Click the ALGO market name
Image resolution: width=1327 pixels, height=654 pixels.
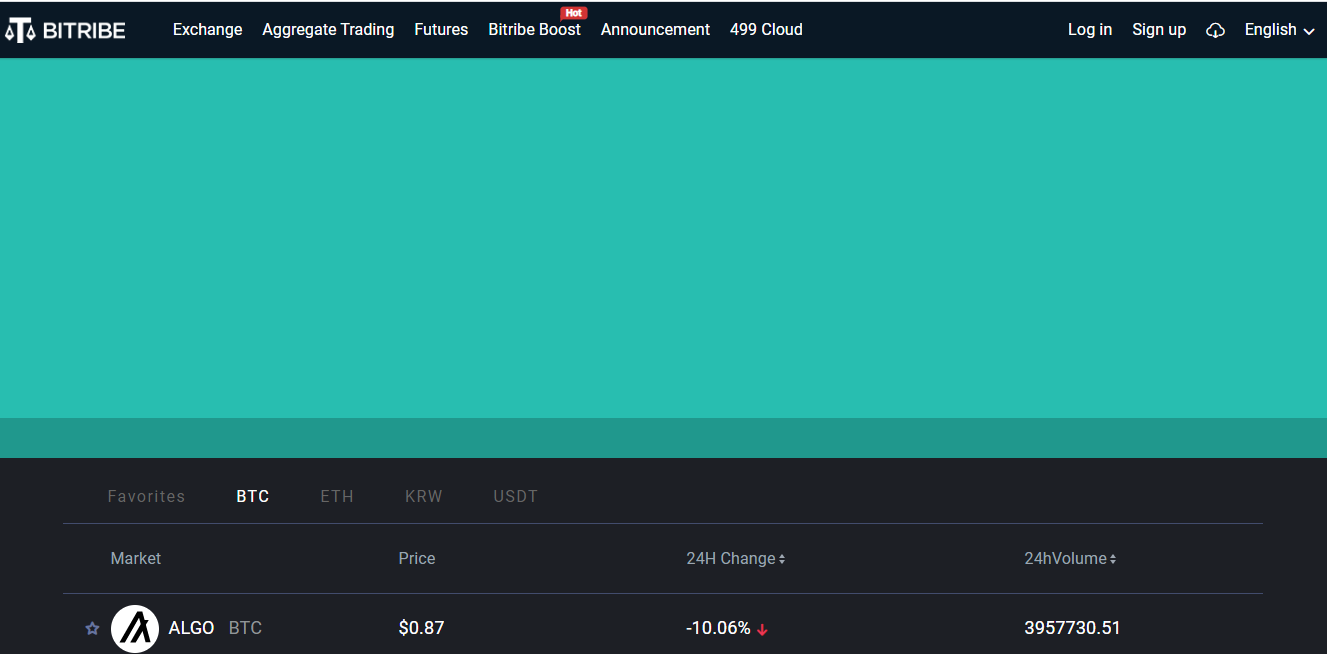coord(191,628)
